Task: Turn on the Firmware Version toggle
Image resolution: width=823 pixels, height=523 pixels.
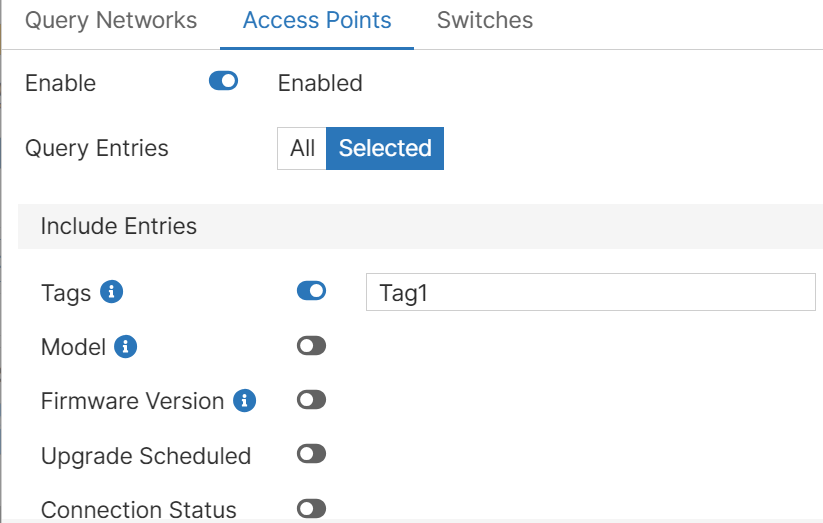Action: [x=311, y=400]
